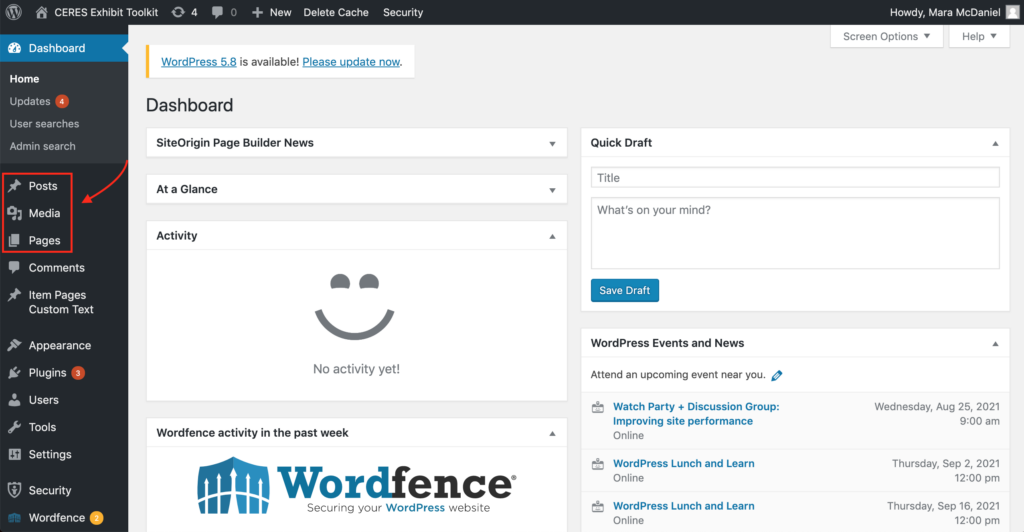The width and height of the screenshot is (1024, 532).
Task: Open Appearance in the sidebar
Action: (59, 346)
